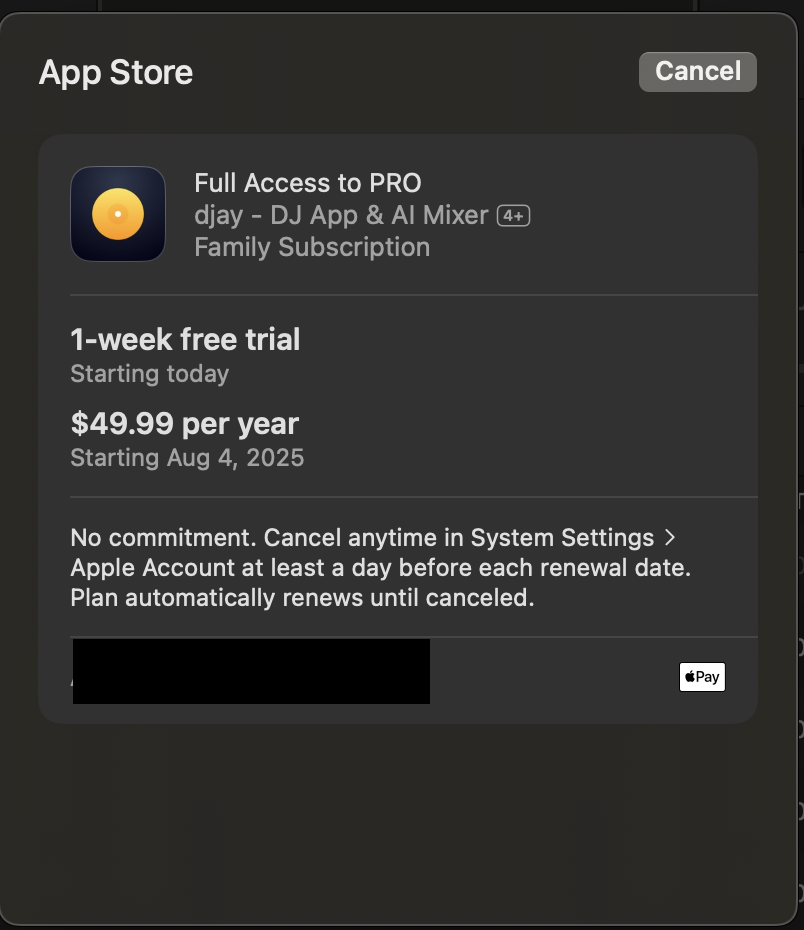Click the Starting today text
The height and width of the screenshot is (930, 804).
click(149, 374)
